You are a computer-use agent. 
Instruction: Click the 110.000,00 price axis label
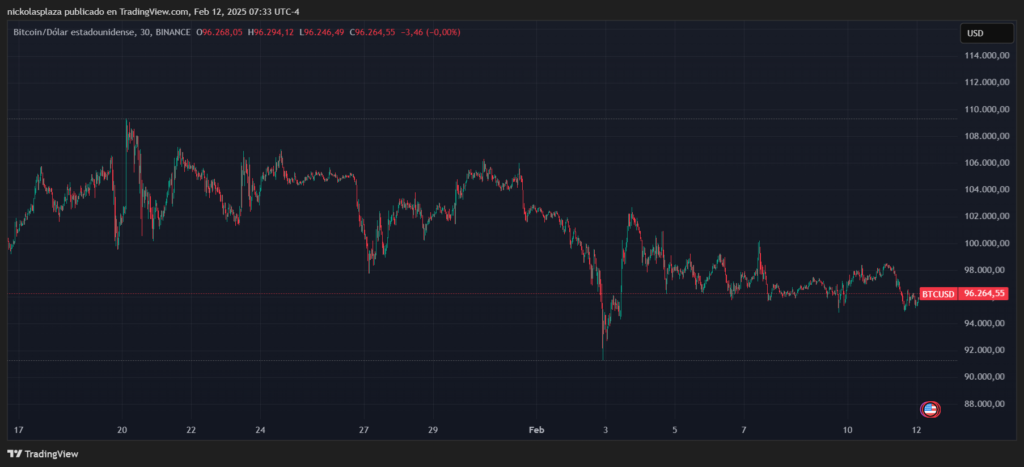pos(986,109)
